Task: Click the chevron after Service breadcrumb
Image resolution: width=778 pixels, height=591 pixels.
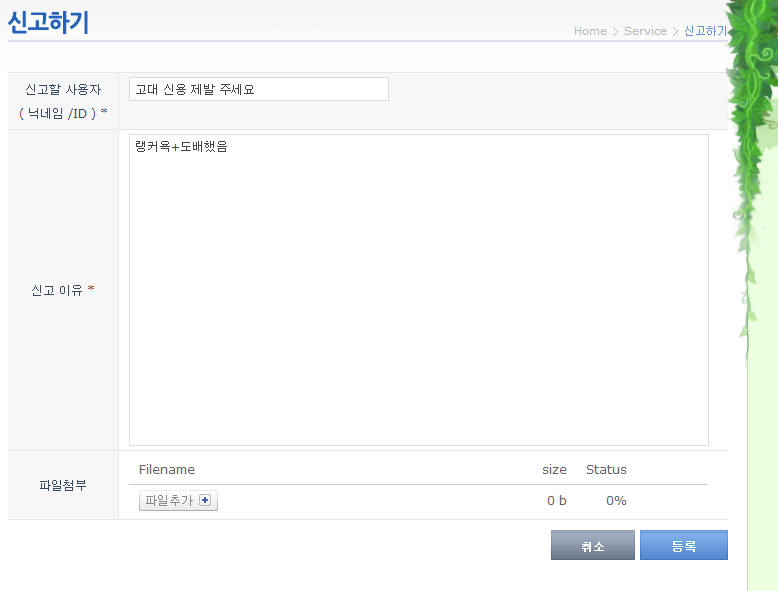Action: [675, 31]
